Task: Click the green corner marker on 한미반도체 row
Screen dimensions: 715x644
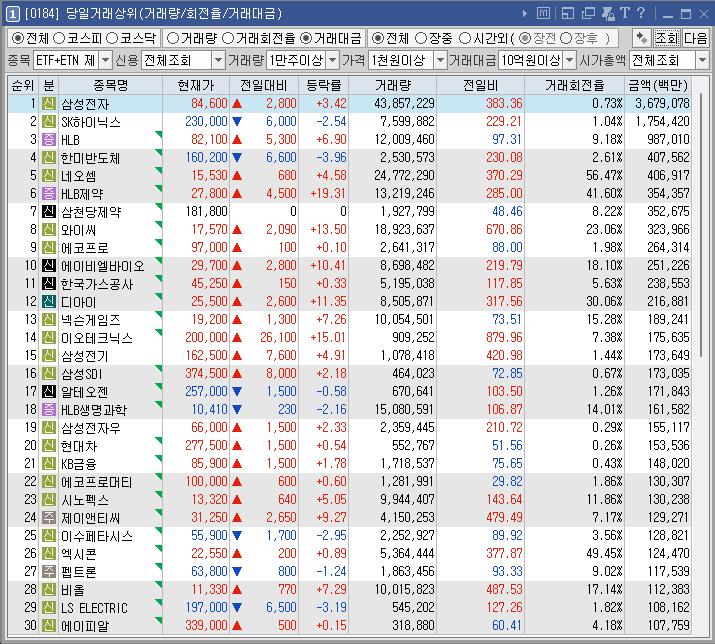Action: click(x=159, y=152)
